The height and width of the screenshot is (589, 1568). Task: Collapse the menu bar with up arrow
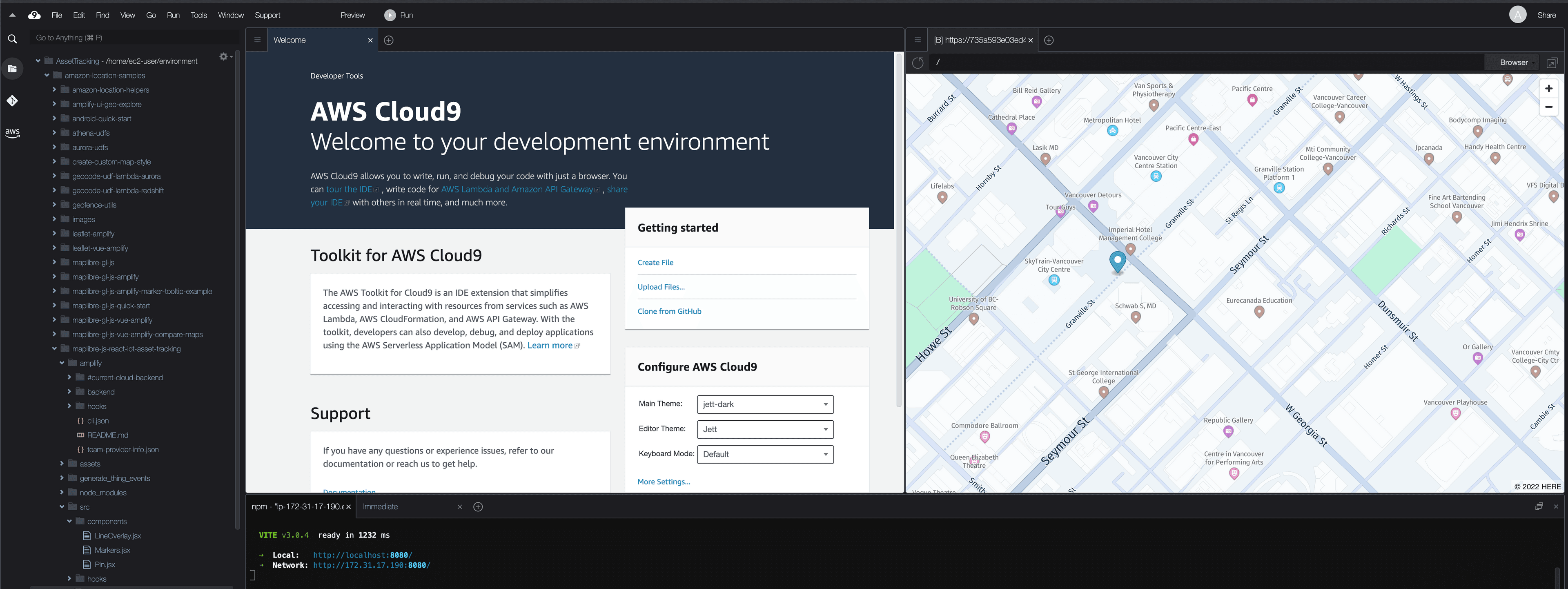point(12,15)
